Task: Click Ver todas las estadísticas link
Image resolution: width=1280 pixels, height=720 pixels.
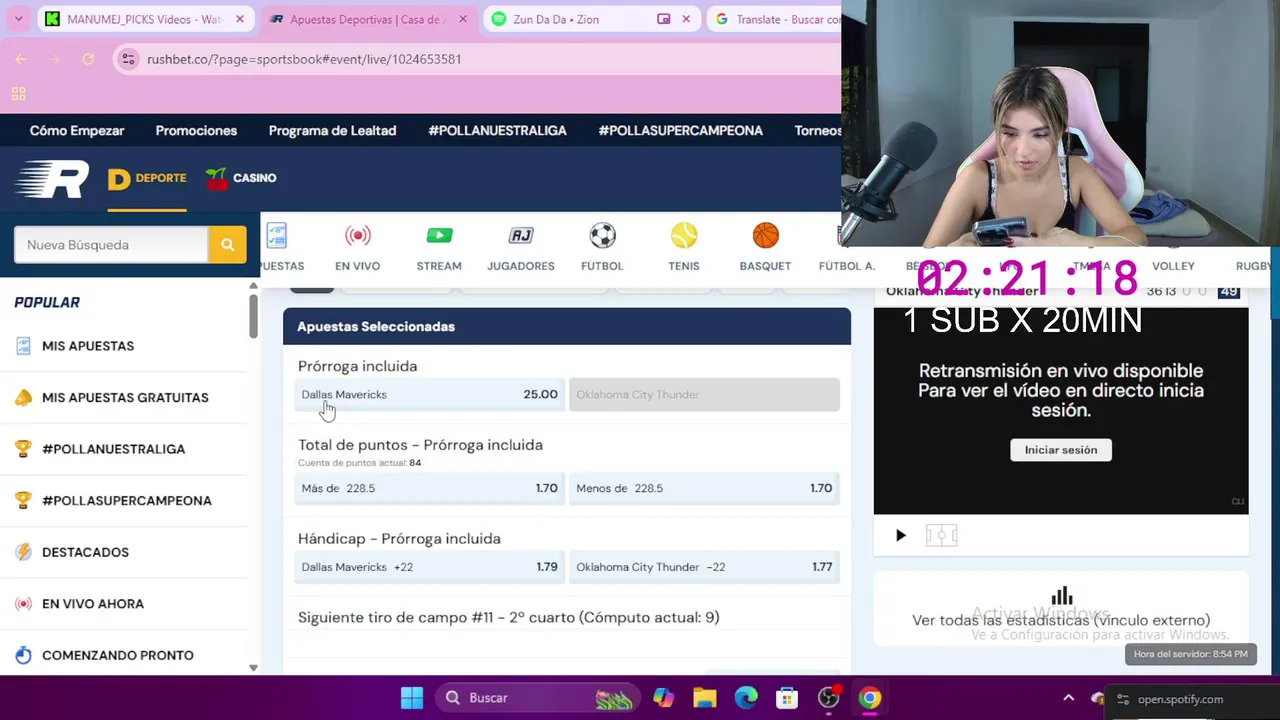Action: (x=1061, y=620)
